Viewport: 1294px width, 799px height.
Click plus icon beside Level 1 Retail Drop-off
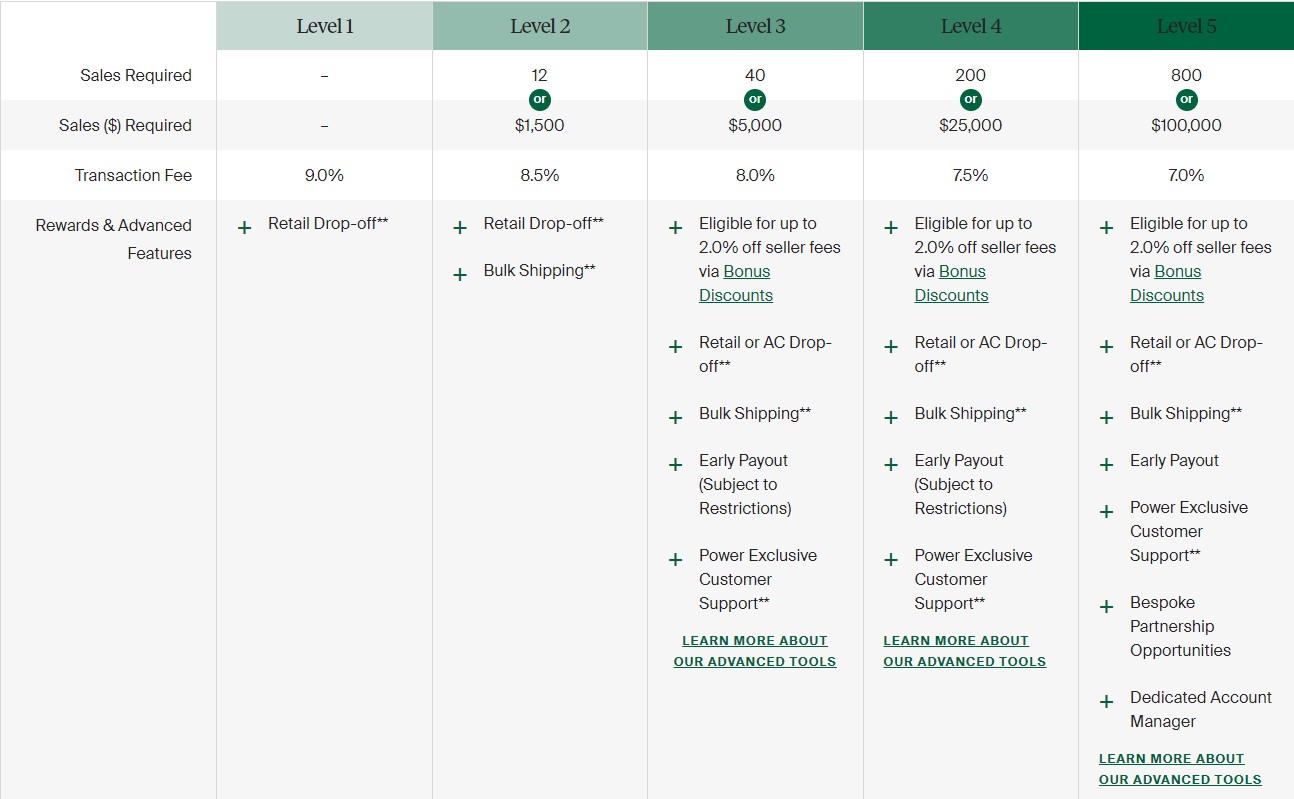[244, 228]
